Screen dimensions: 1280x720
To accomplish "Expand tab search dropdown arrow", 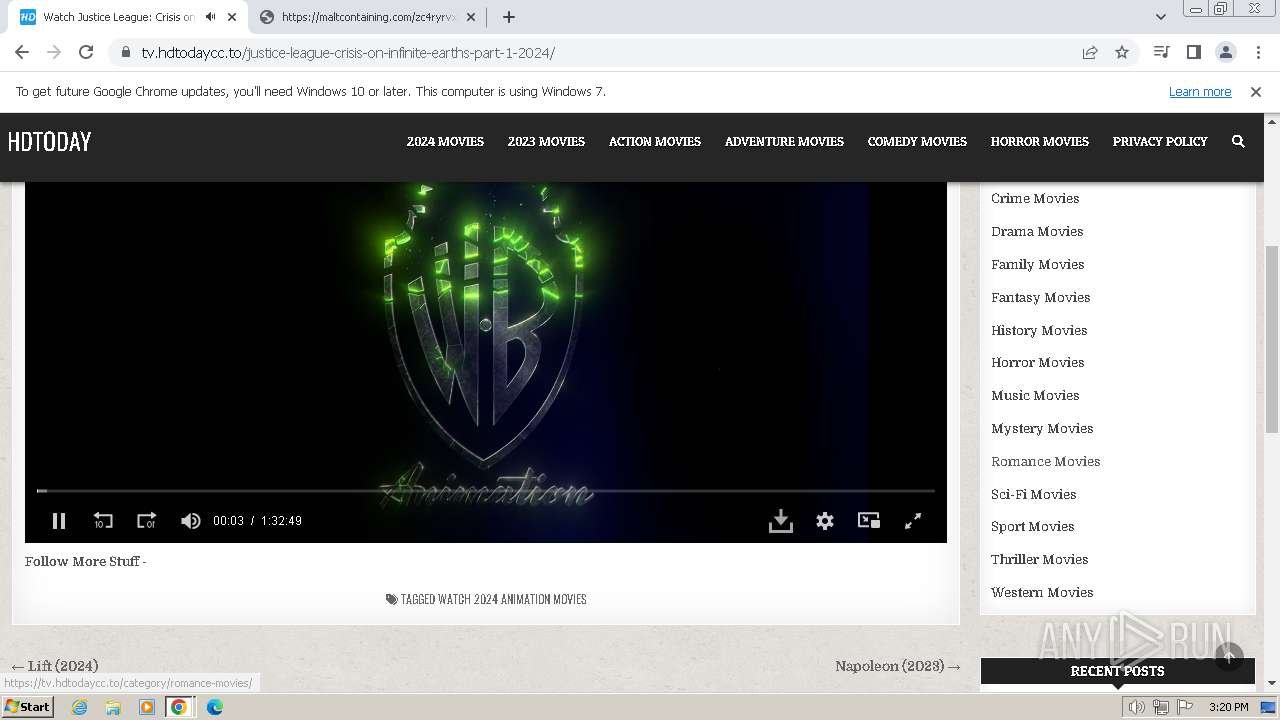I will (1160, 17).
